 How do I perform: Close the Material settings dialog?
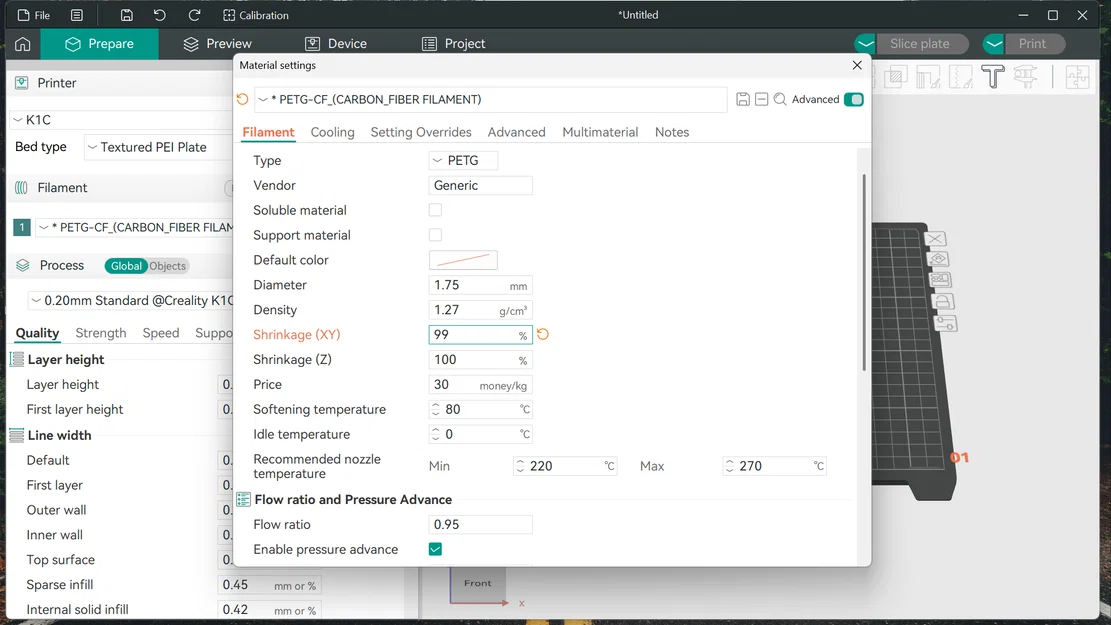click(857, 65)
